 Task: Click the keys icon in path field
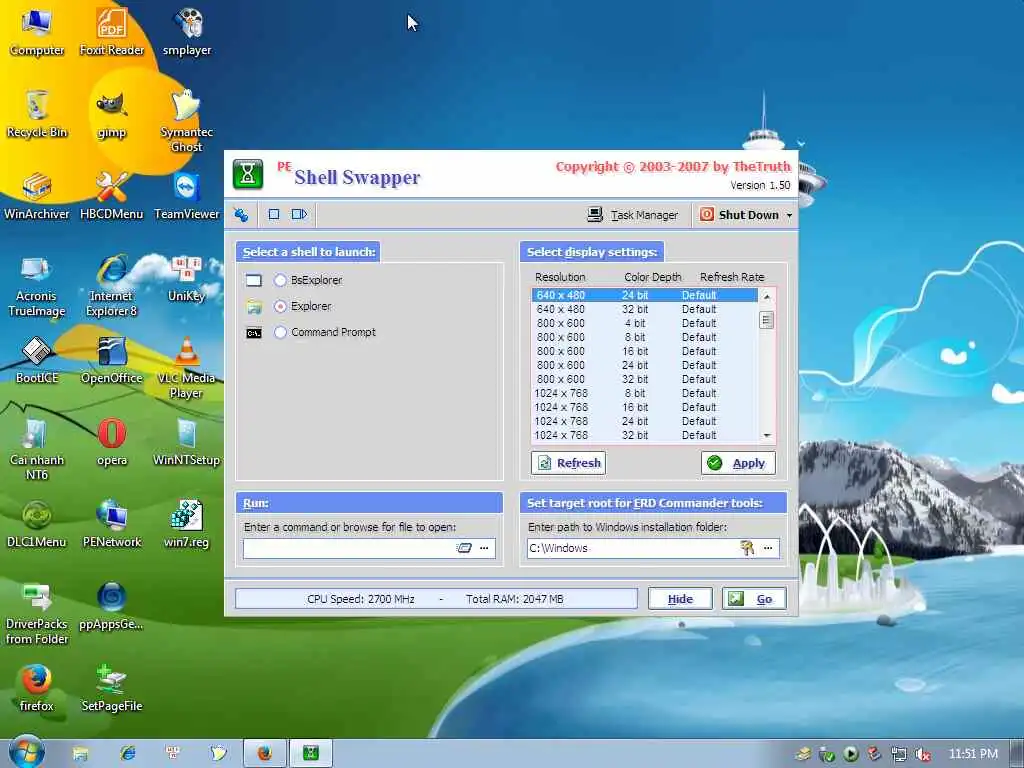point(747,549)
